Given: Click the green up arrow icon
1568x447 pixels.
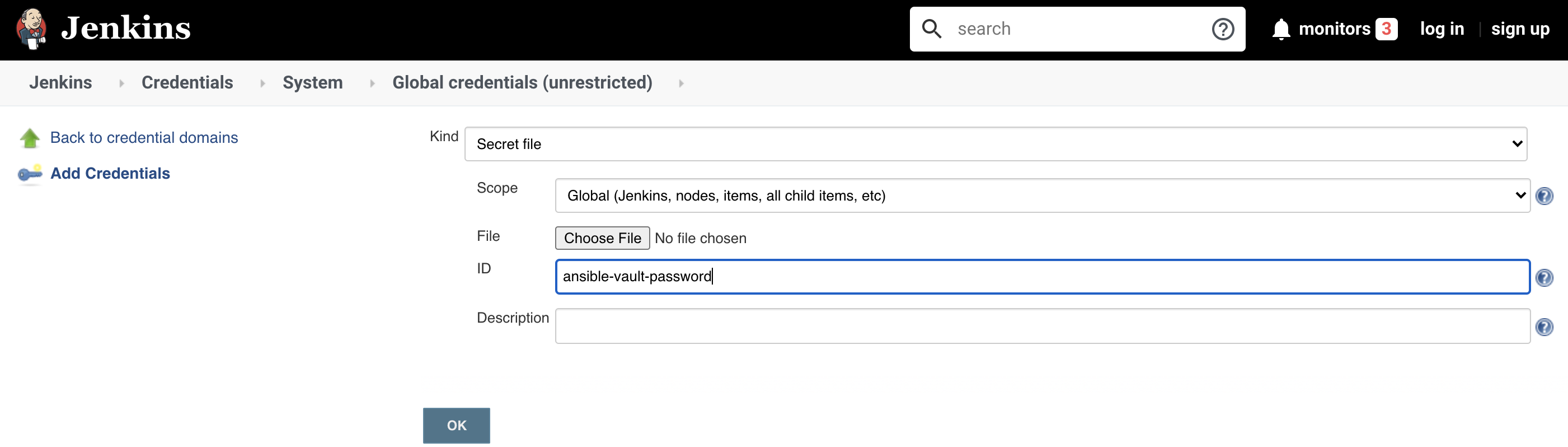Looking at the screenshot, I should tap(30, 138).
